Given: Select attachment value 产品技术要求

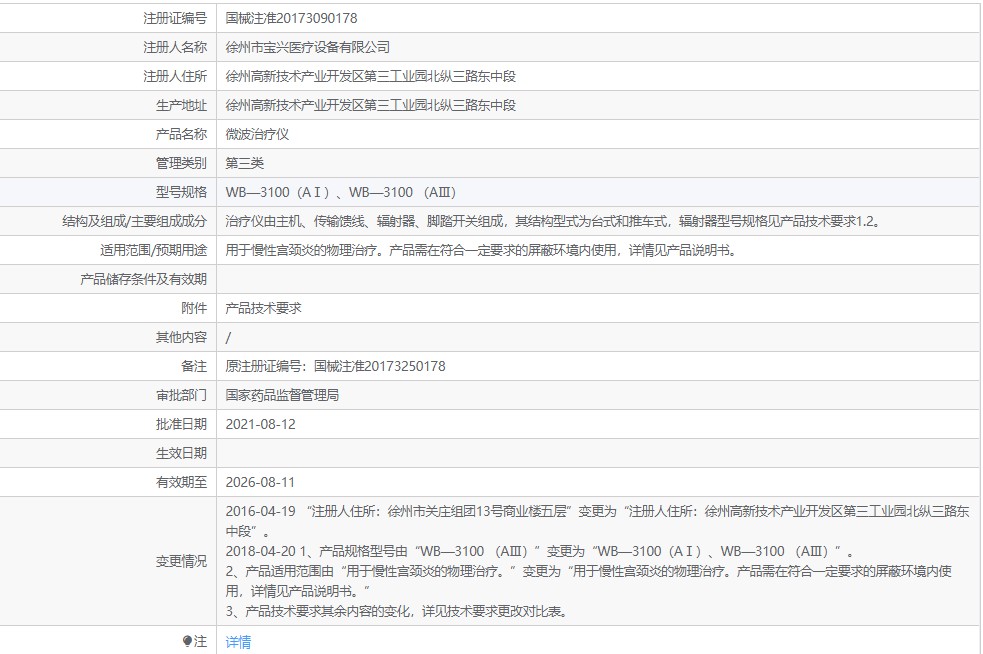Looking at the screenshot, I should coord(263,308).
